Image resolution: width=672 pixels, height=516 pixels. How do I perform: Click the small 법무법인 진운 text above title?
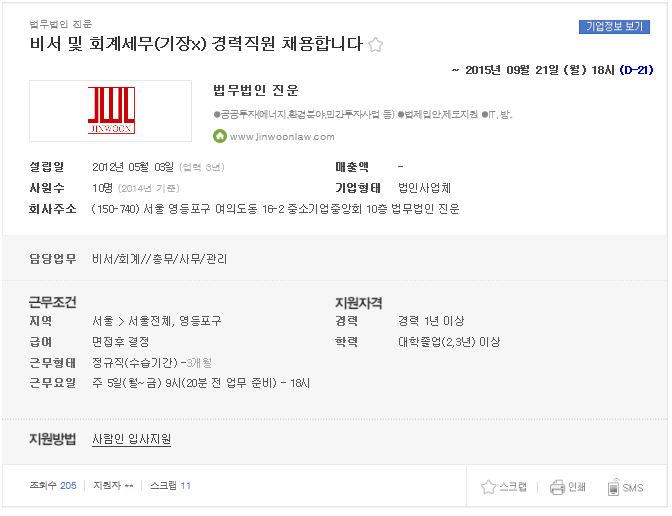tap(60, 24)
